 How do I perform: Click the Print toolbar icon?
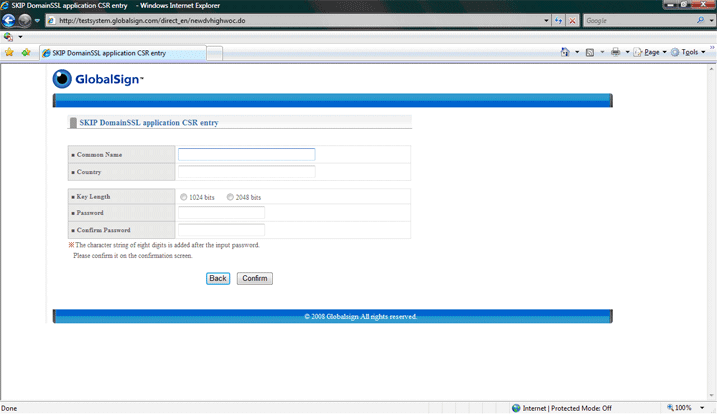(x=615, y=52)
